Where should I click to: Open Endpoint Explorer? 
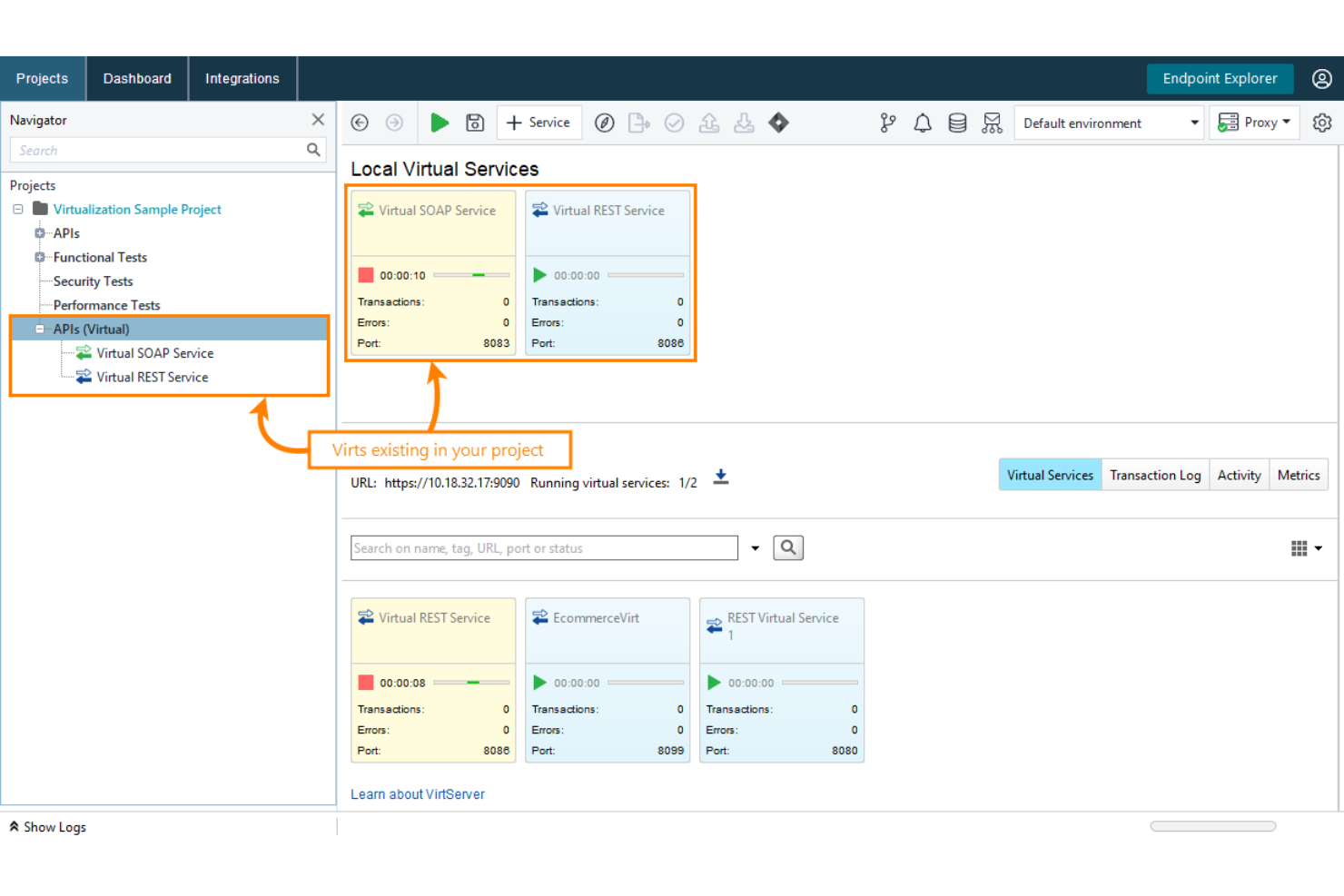coord(1220,78)
